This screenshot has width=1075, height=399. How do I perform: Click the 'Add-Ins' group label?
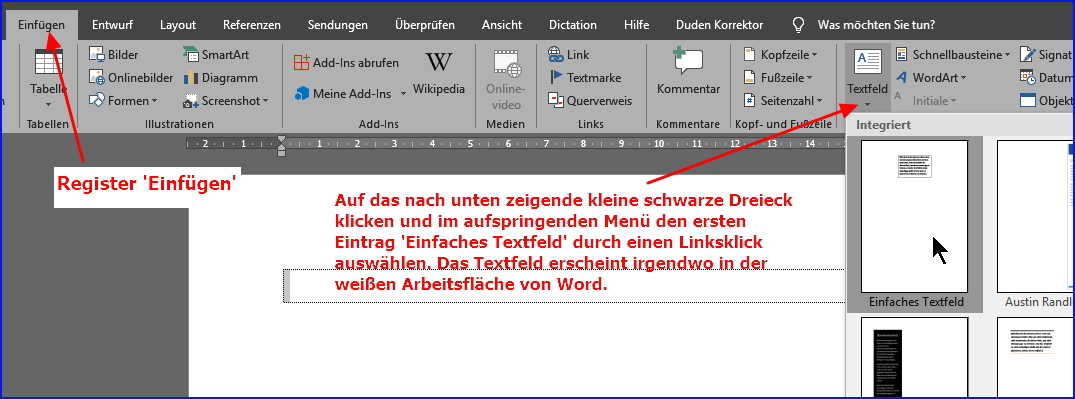click(379, 124)
